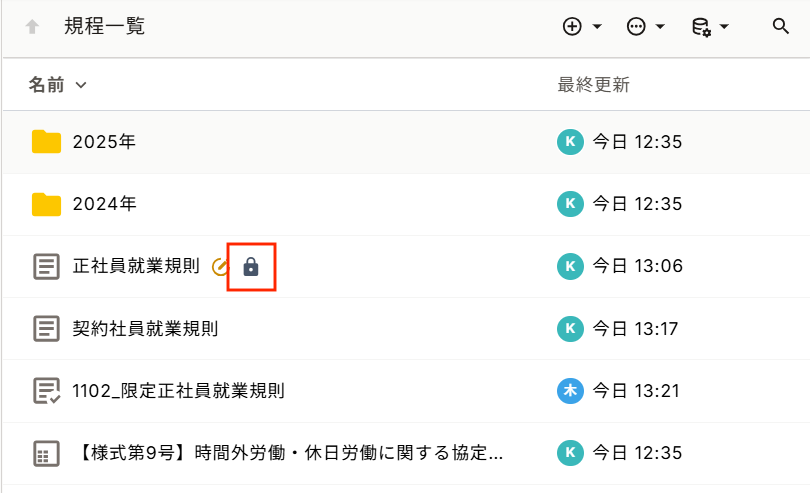Click the checked-document icon for 1102_限定正社員就業規則
810x493 pixels.
click(46, 391)
